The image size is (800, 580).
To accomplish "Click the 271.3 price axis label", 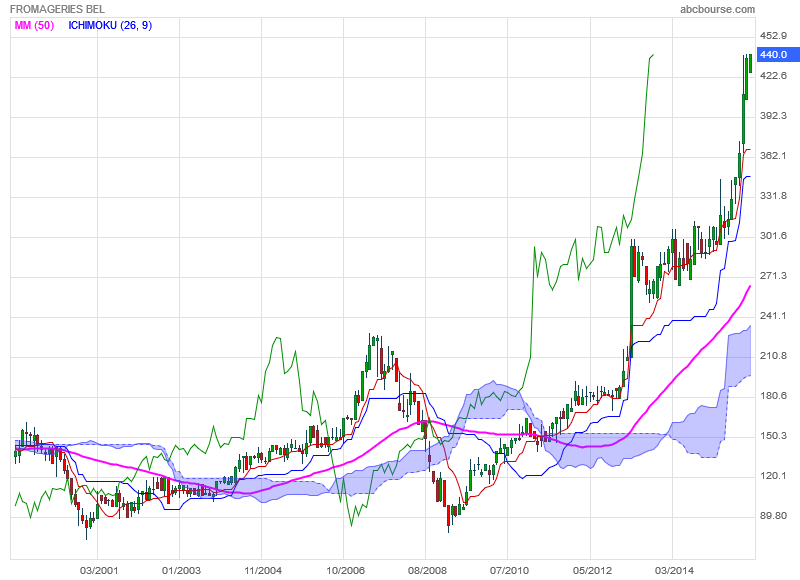I will [773, 276].
